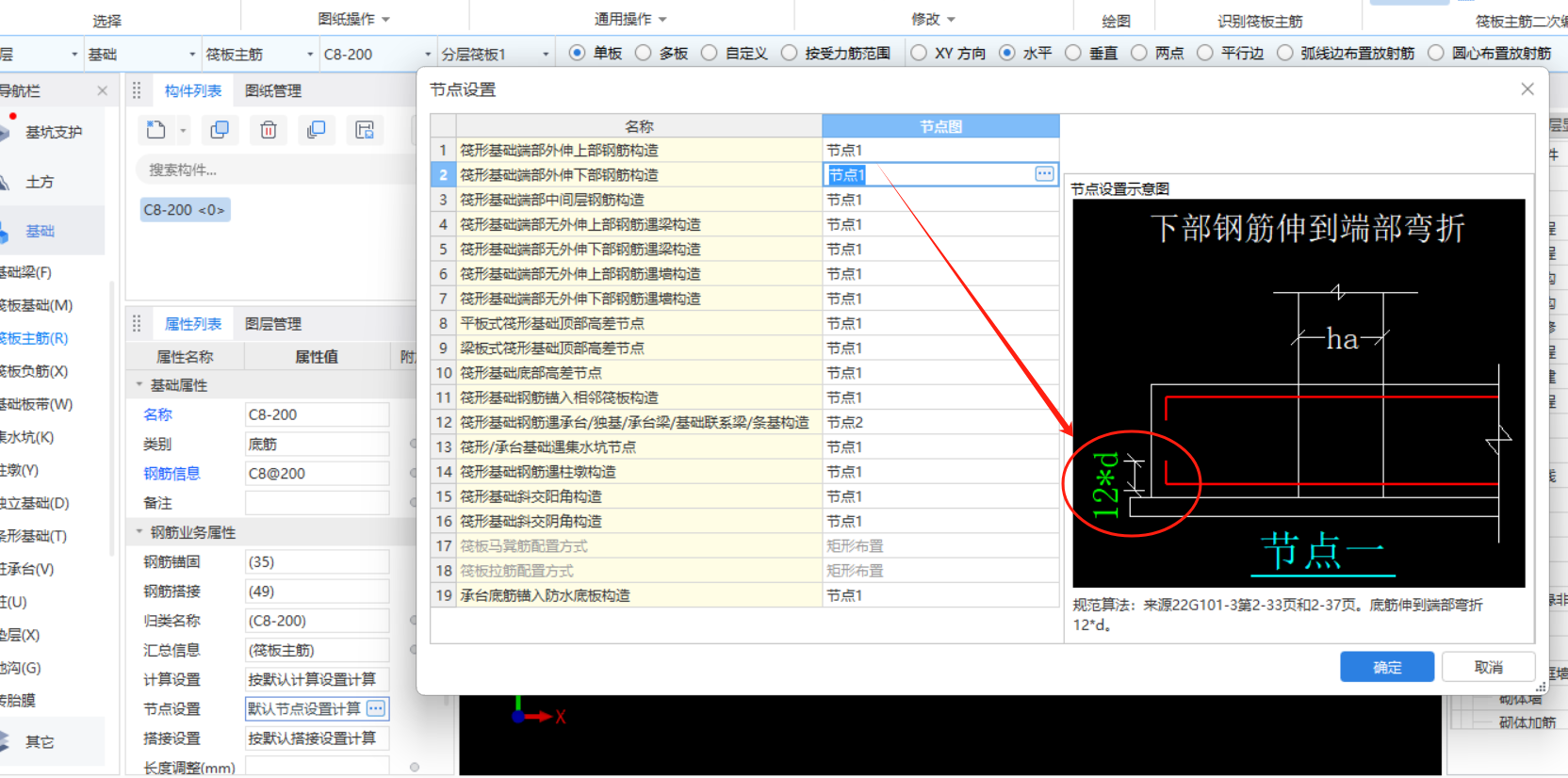Click the 绘图 ribbon group label
This screenshot has height=778, width=1568.
(1116, 21)
